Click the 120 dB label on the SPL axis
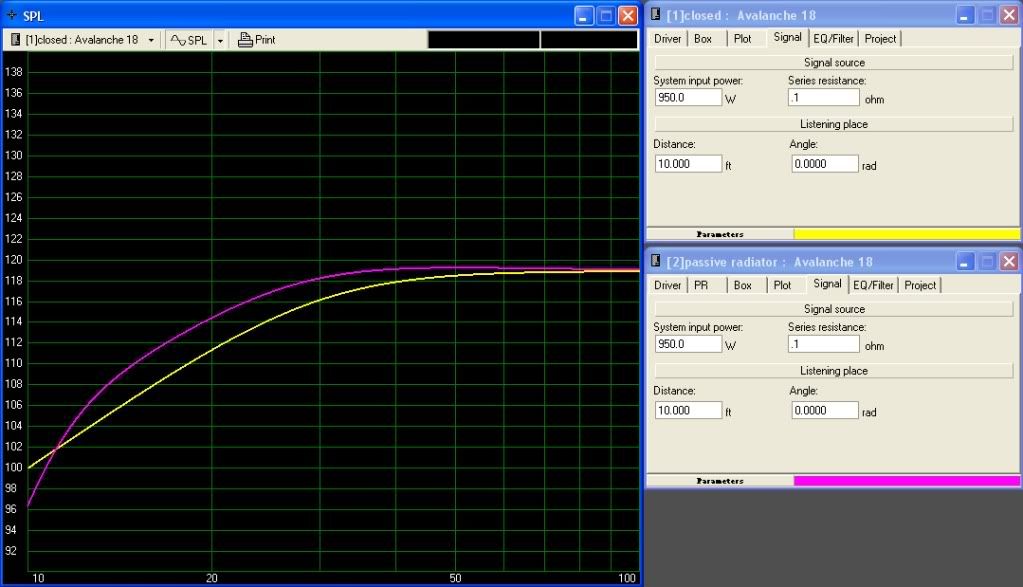 13,260
